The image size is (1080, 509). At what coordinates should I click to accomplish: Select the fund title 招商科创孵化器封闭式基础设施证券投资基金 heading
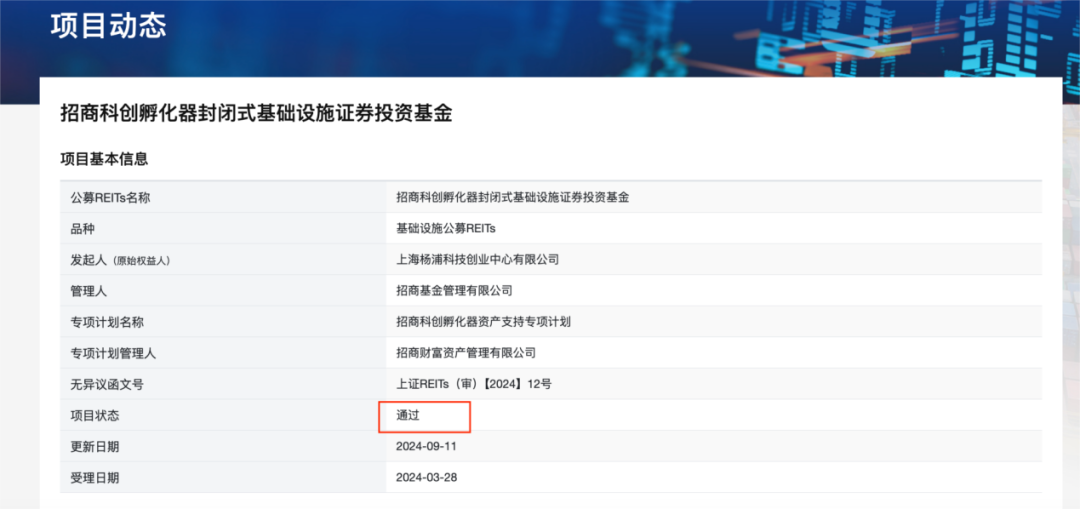tap(256, 113)
